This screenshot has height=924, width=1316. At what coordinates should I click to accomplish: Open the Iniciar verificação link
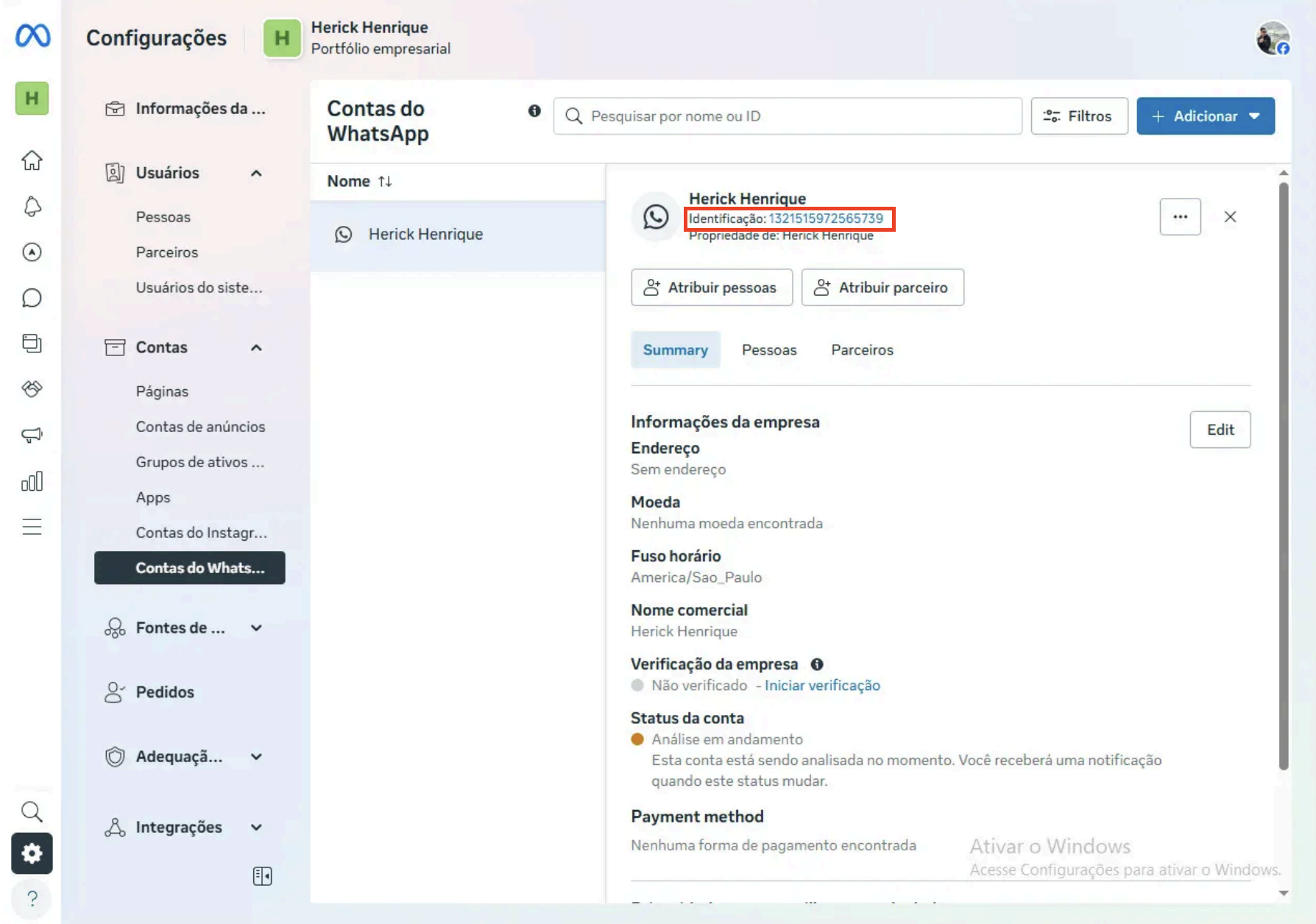[822, 685]
